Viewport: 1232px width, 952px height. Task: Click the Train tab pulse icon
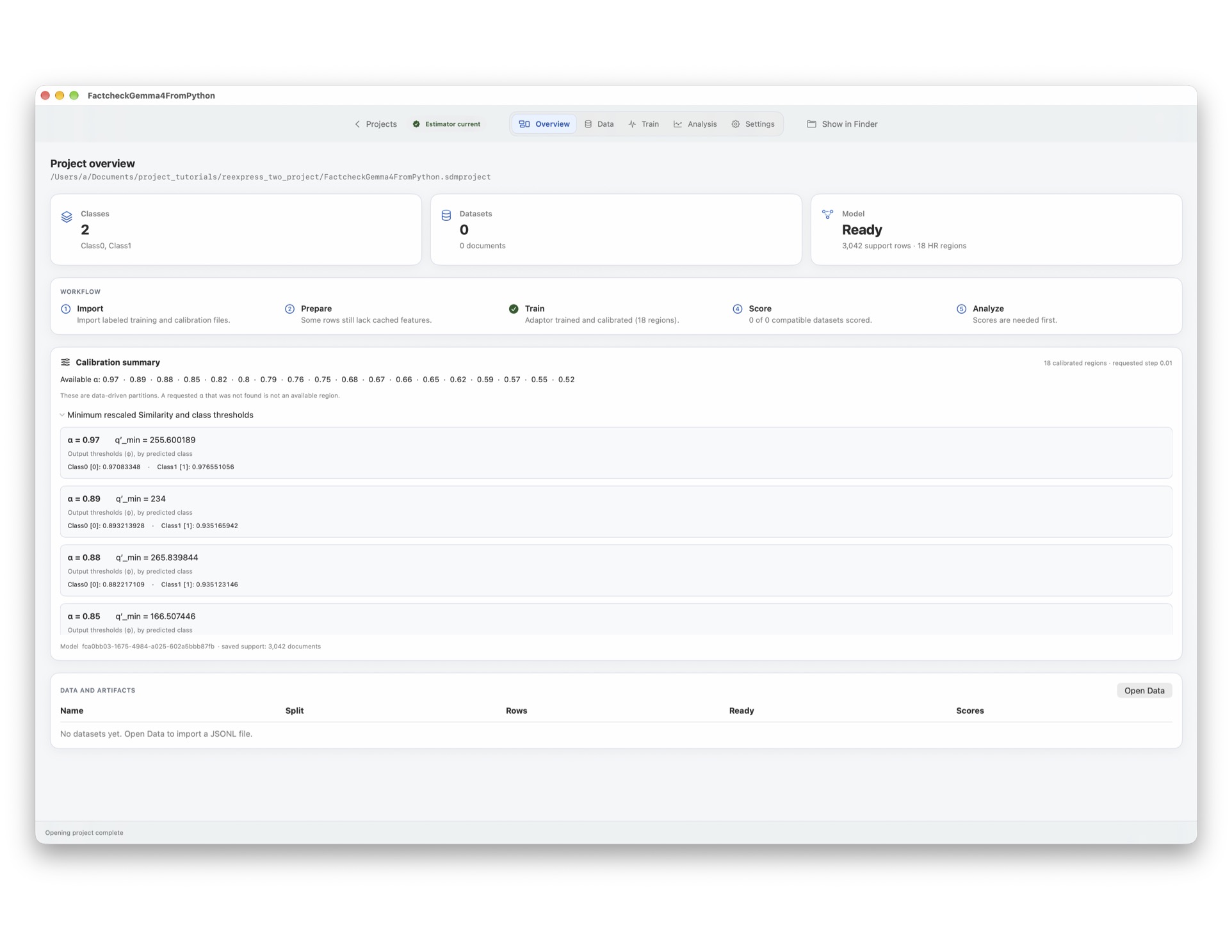632,124
